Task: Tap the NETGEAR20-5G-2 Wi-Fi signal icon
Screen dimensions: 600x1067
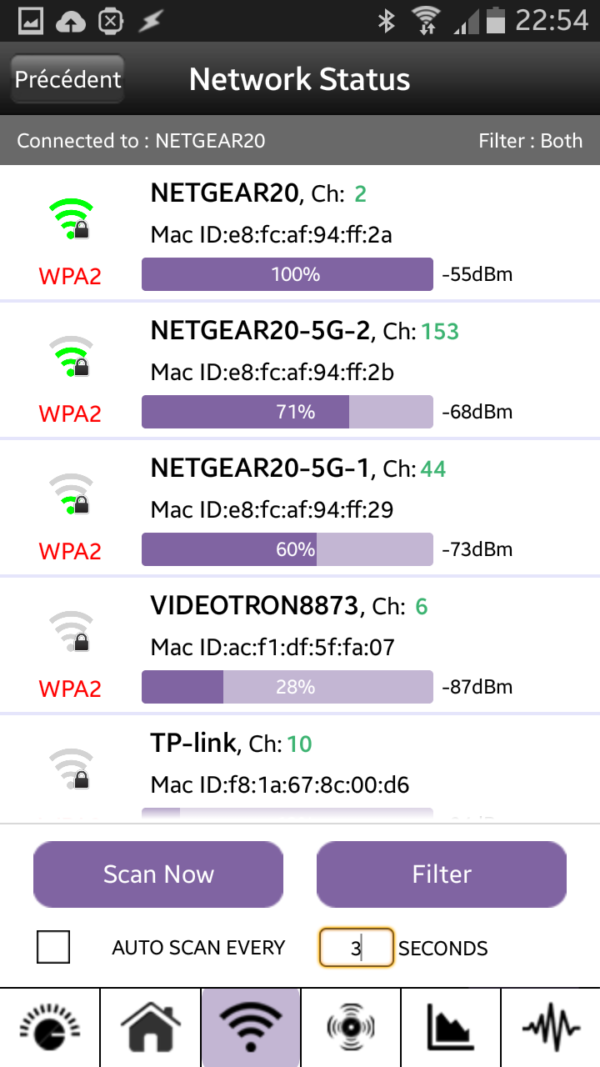Action: 71,357
